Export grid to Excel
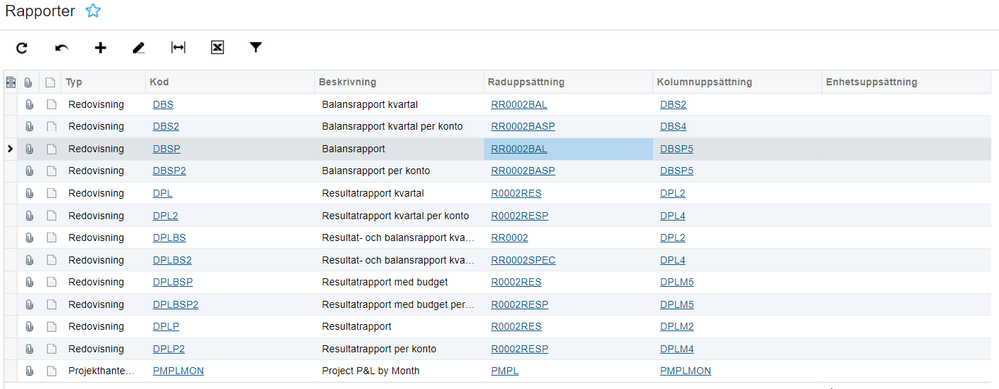The height and width of the screenshot is (389, 999). [217, 48]
